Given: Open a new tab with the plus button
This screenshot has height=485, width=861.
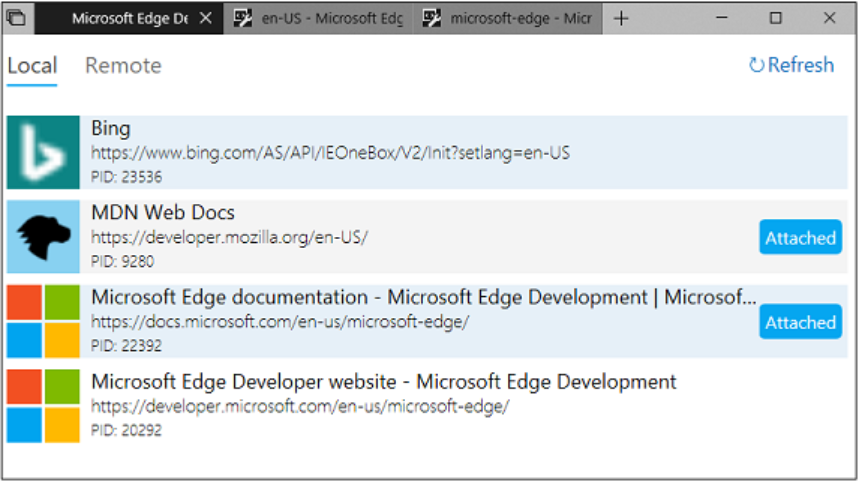Looking at the screenshot, I should pyautogui.click(x=621, y=18).
